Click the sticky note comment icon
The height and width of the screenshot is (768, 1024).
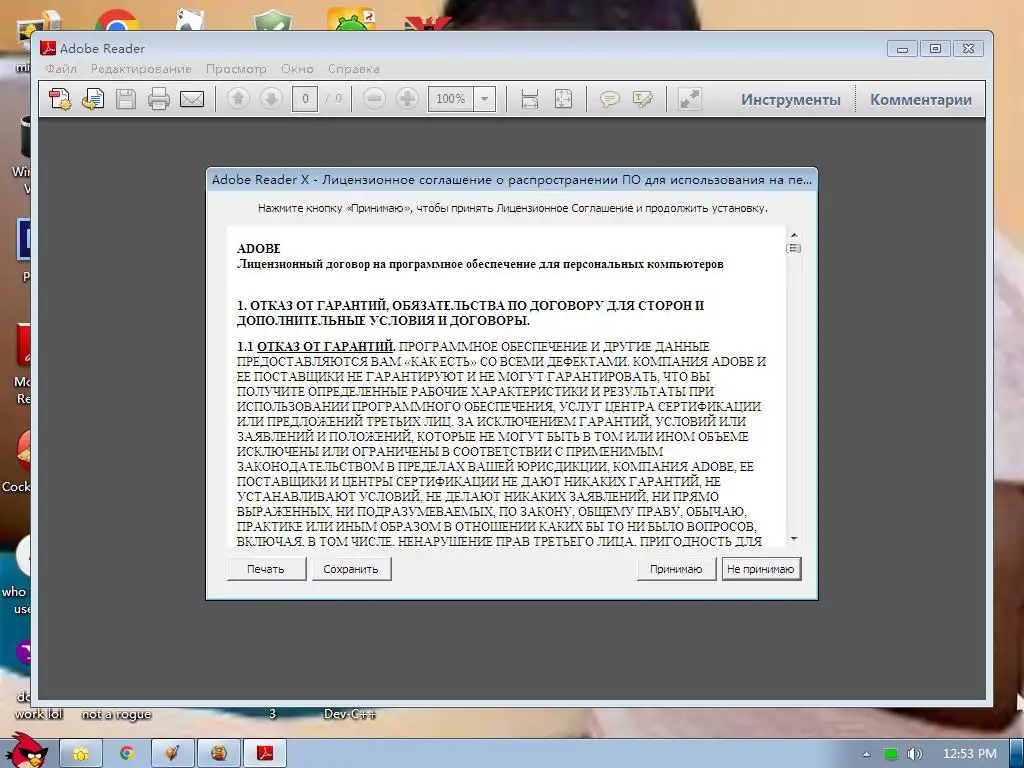click(609, 99)
